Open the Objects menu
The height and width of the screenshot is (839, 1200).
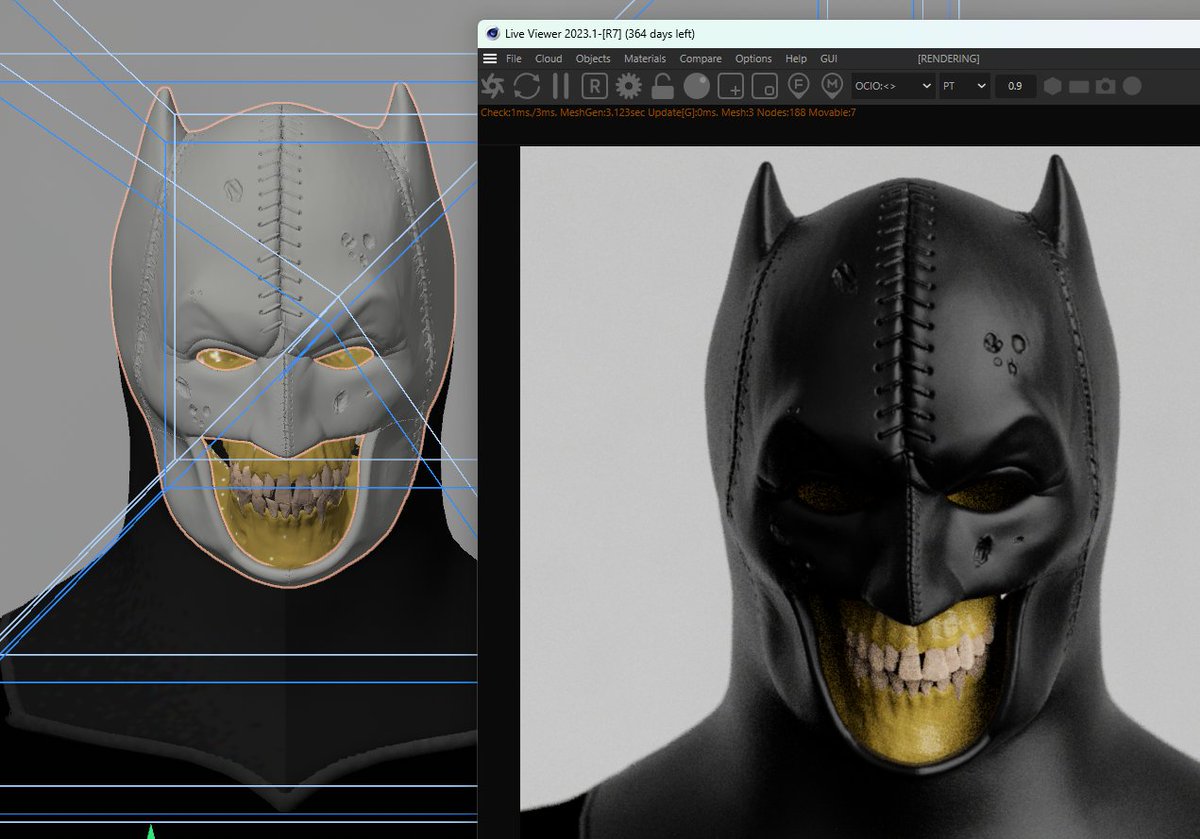593,59
